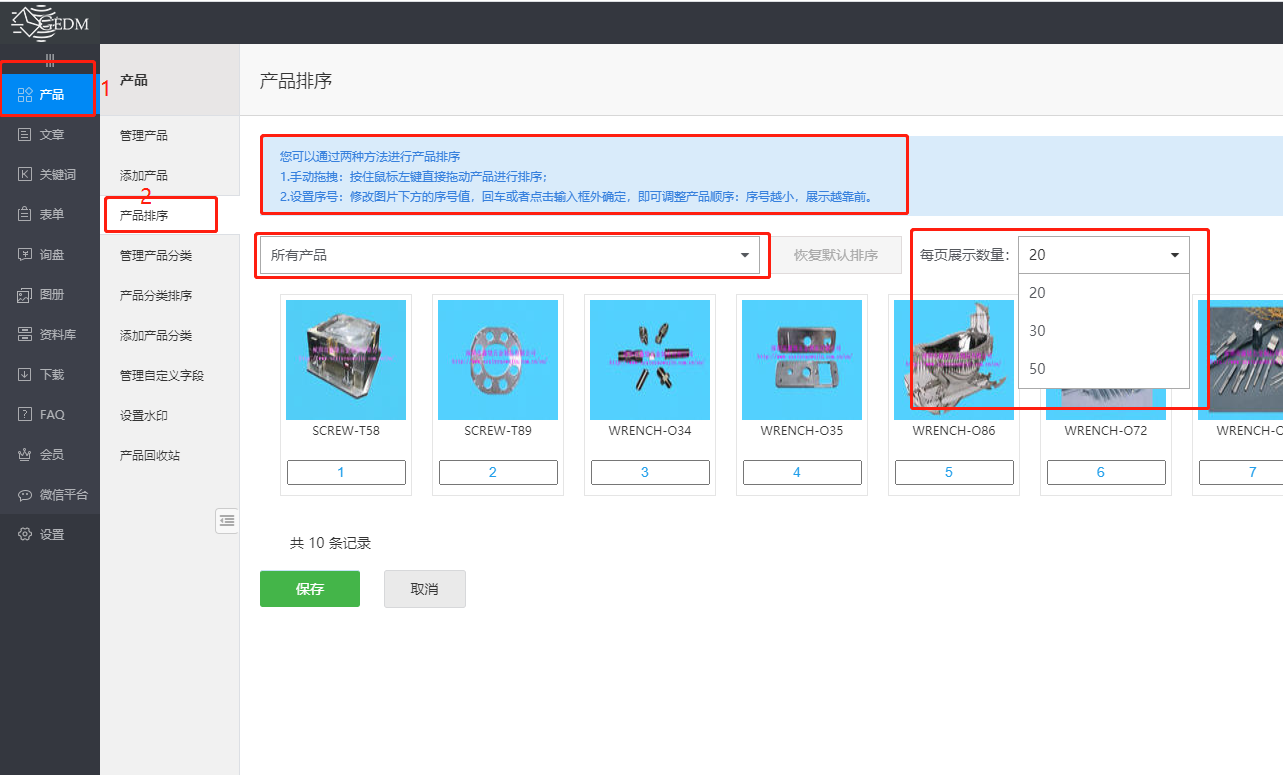Click the 恢复默认排序 restore button
1283x775 pixels.
point(839,255)
